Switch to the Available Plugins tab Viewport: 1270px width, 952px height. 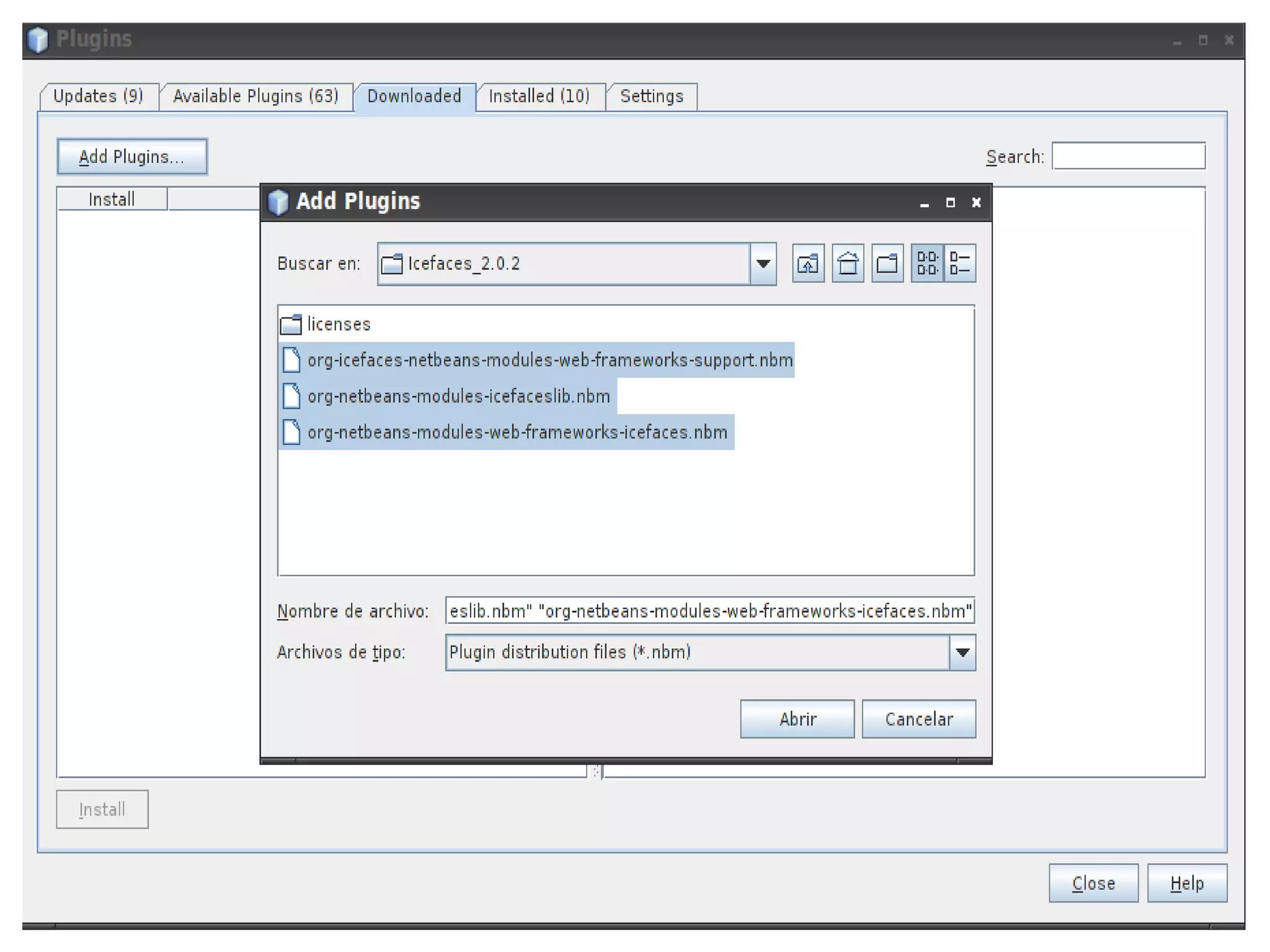[255, 96]
